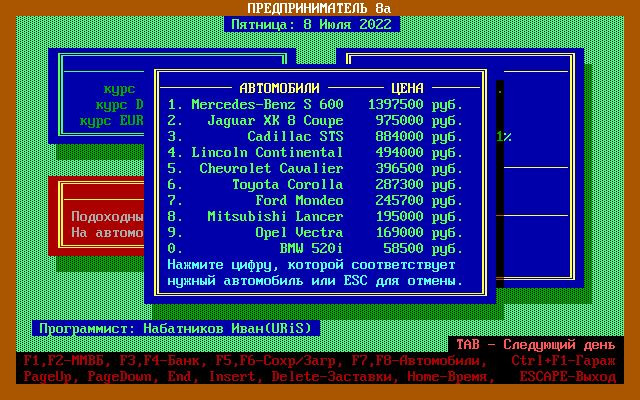The width and height of the screenshot is (640, 400).
Task: Click the F3,F4-Банк shortcut hint
Action: (x=160, y=360)
